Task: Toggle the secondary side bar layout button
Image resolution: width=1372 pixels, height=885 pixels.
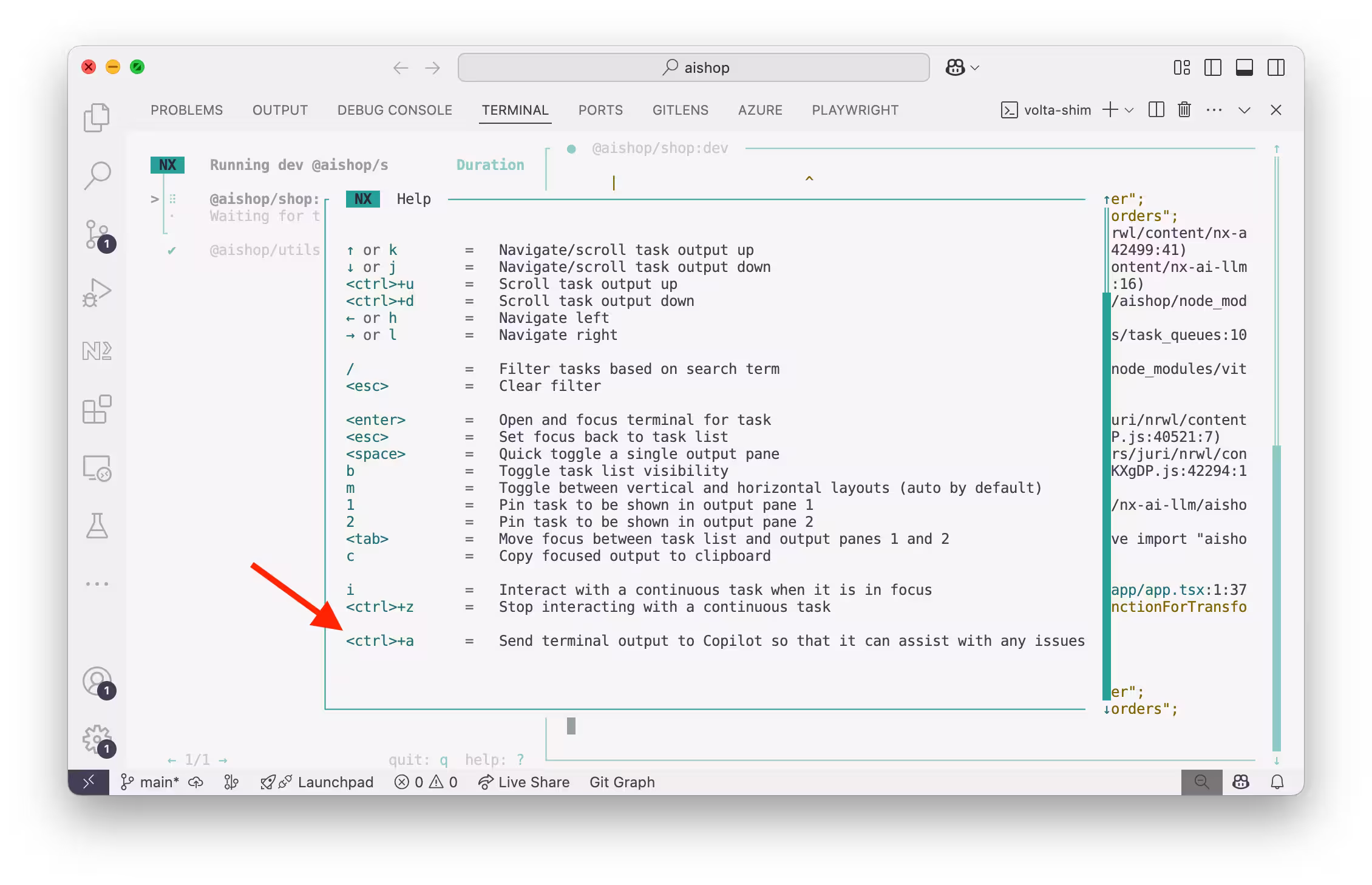Action: tap(1275, 67)
